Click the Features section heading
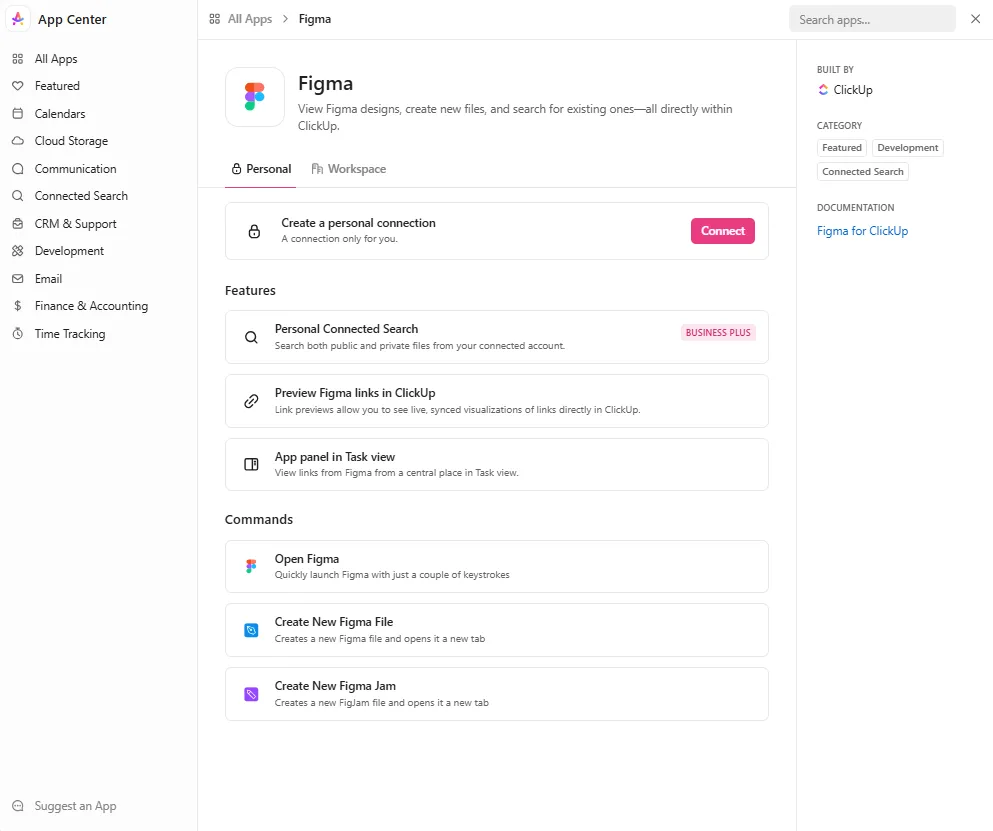This screenshot has height=831, width=993. coord(250,291)
